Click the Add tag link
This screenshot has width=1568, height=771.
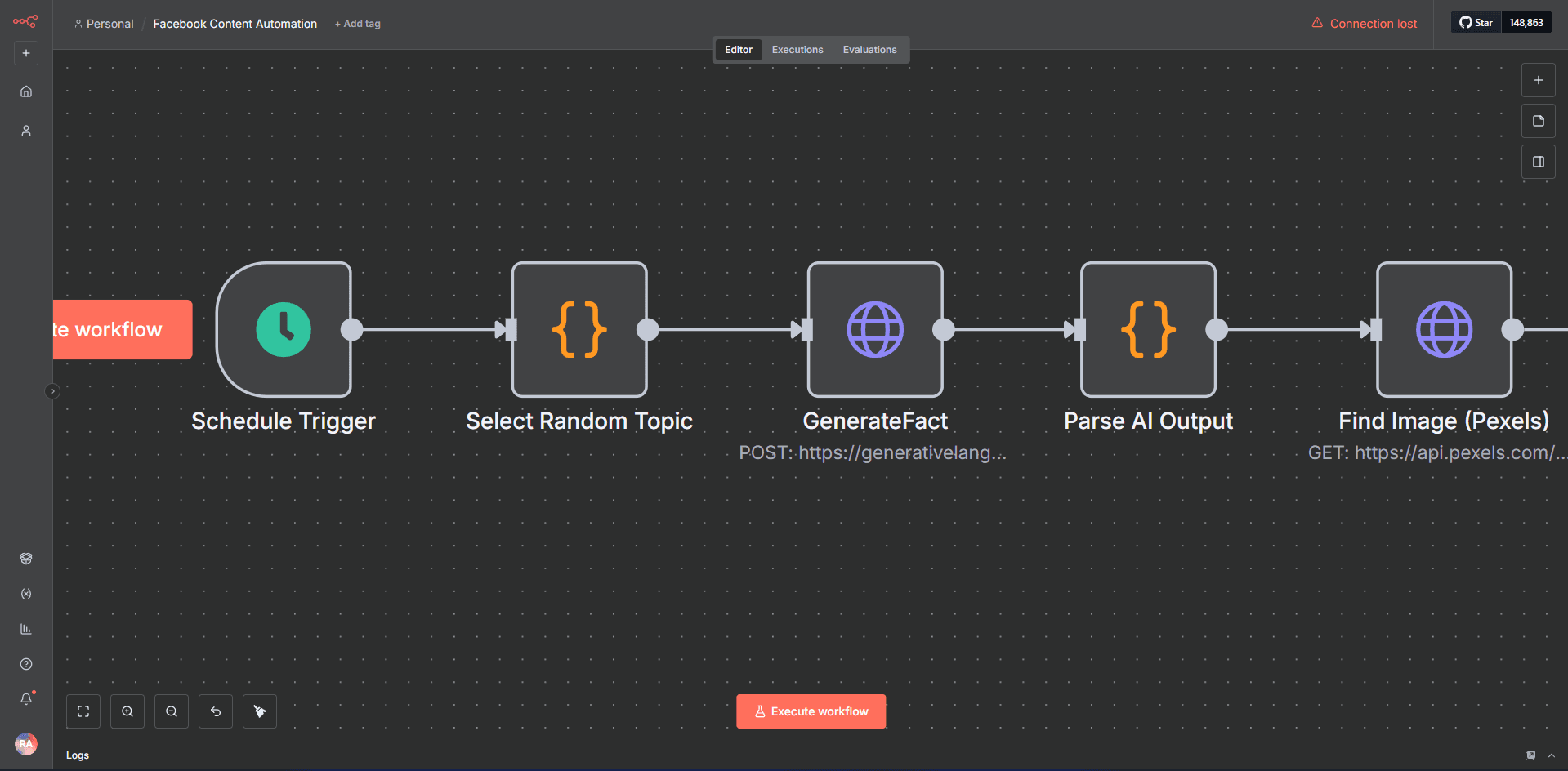click(x=358, y=24)
